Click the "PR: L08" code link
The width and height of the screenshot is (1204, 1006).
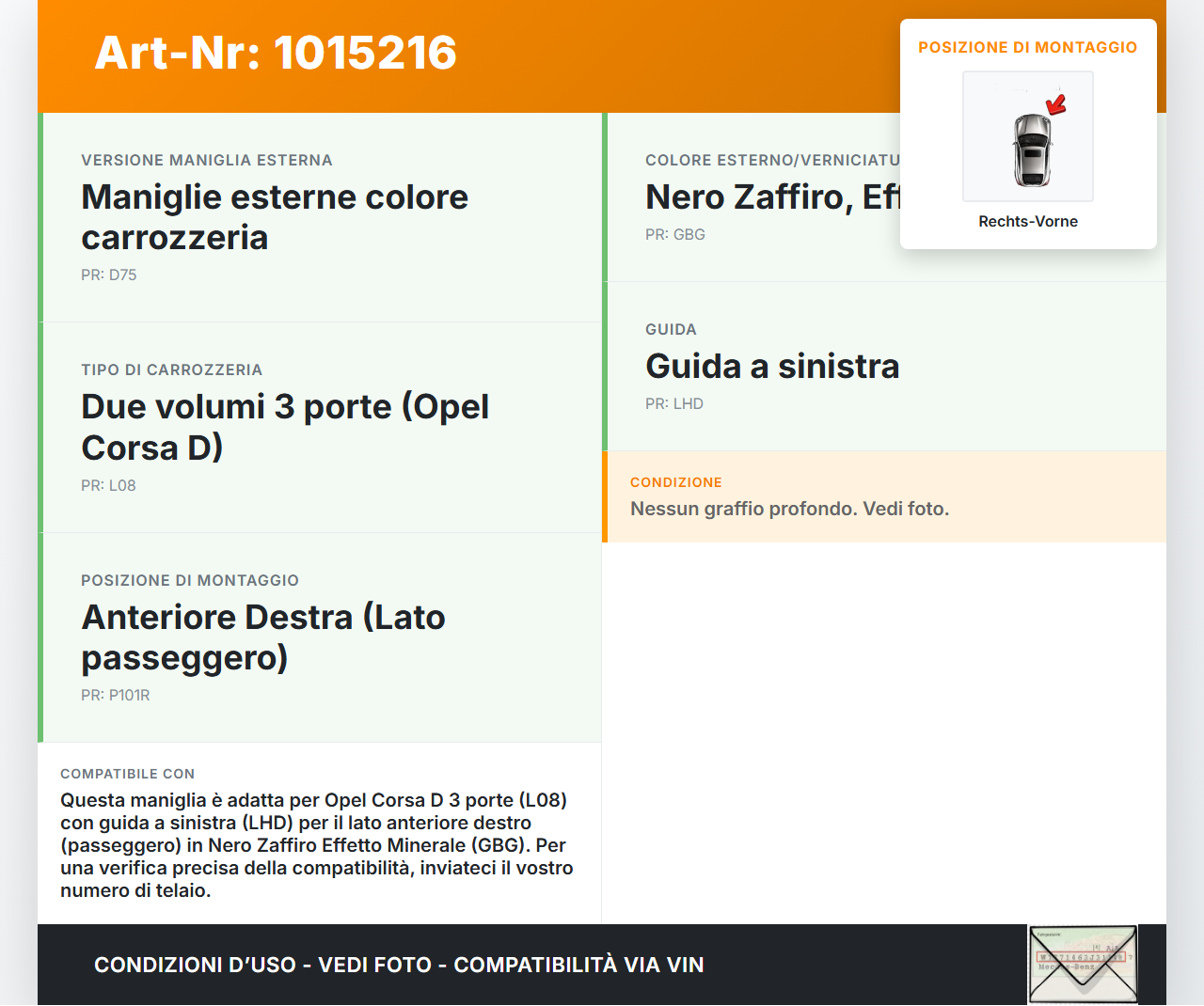pyautogui.click(x=108, y=486)
